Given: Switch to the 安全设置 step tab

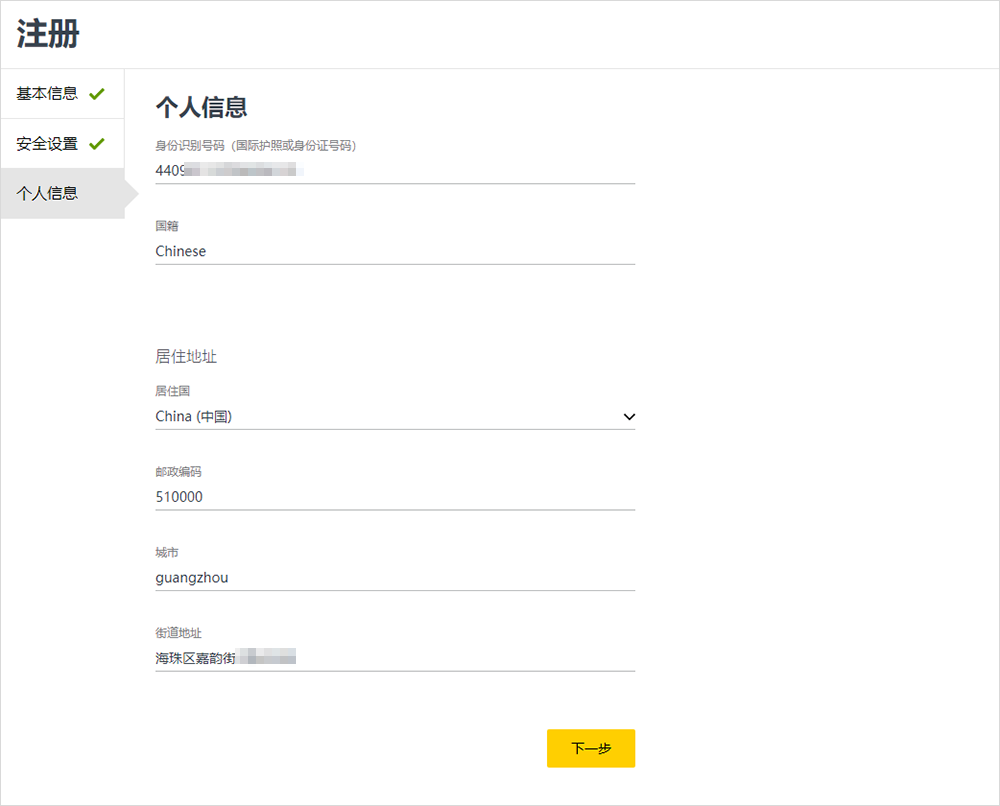Looking at the screenshot, I should pyautogui.click(x=48, y=144).
